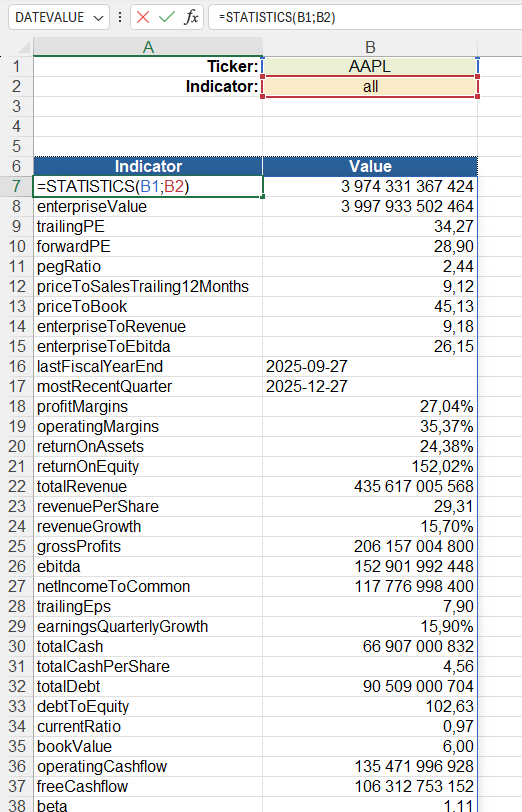Select cell B1 containing AAPL

(370, 66)
